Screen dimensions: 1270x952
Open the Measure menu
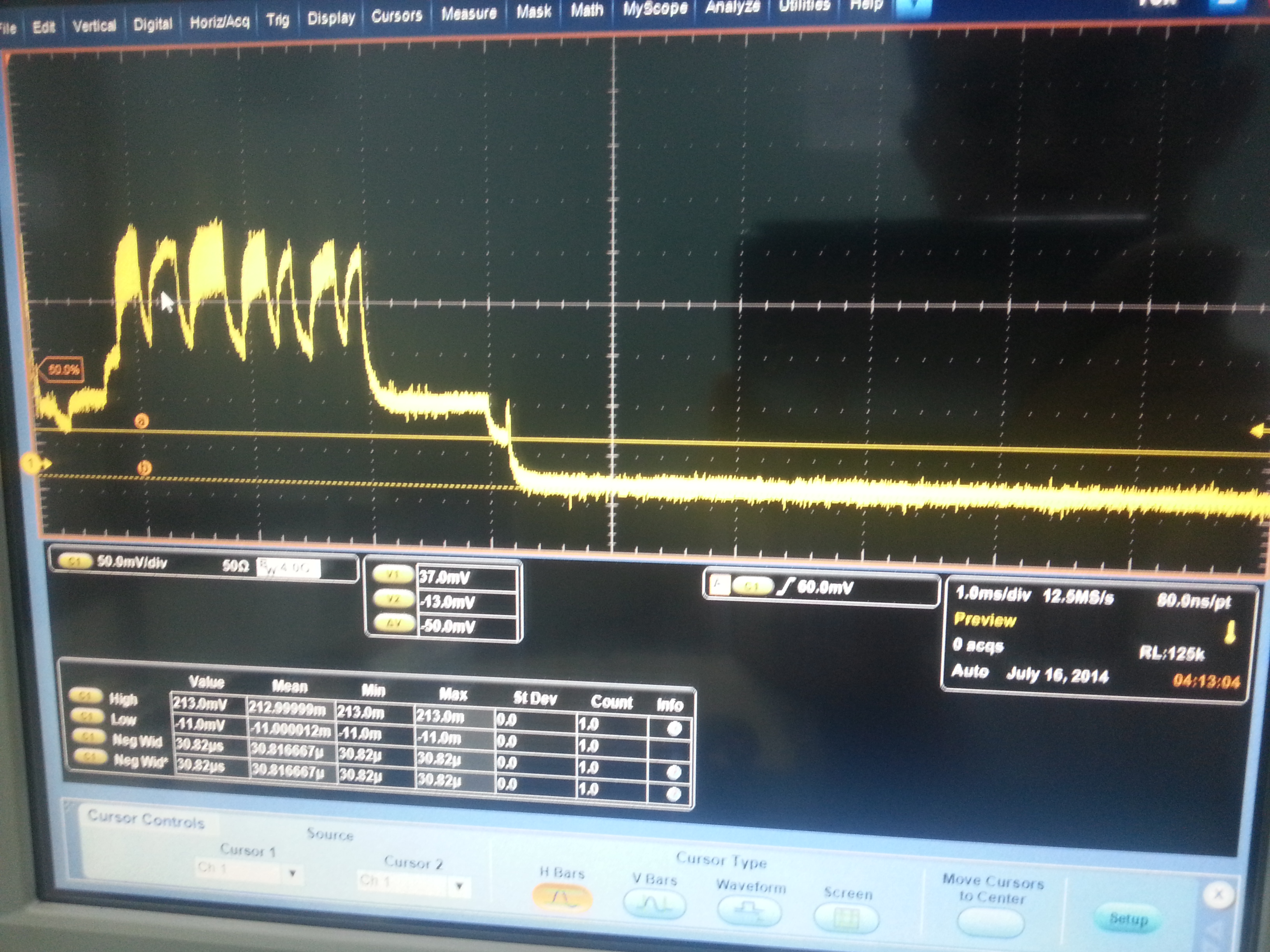pyautogui.click(x=468, y=14)
